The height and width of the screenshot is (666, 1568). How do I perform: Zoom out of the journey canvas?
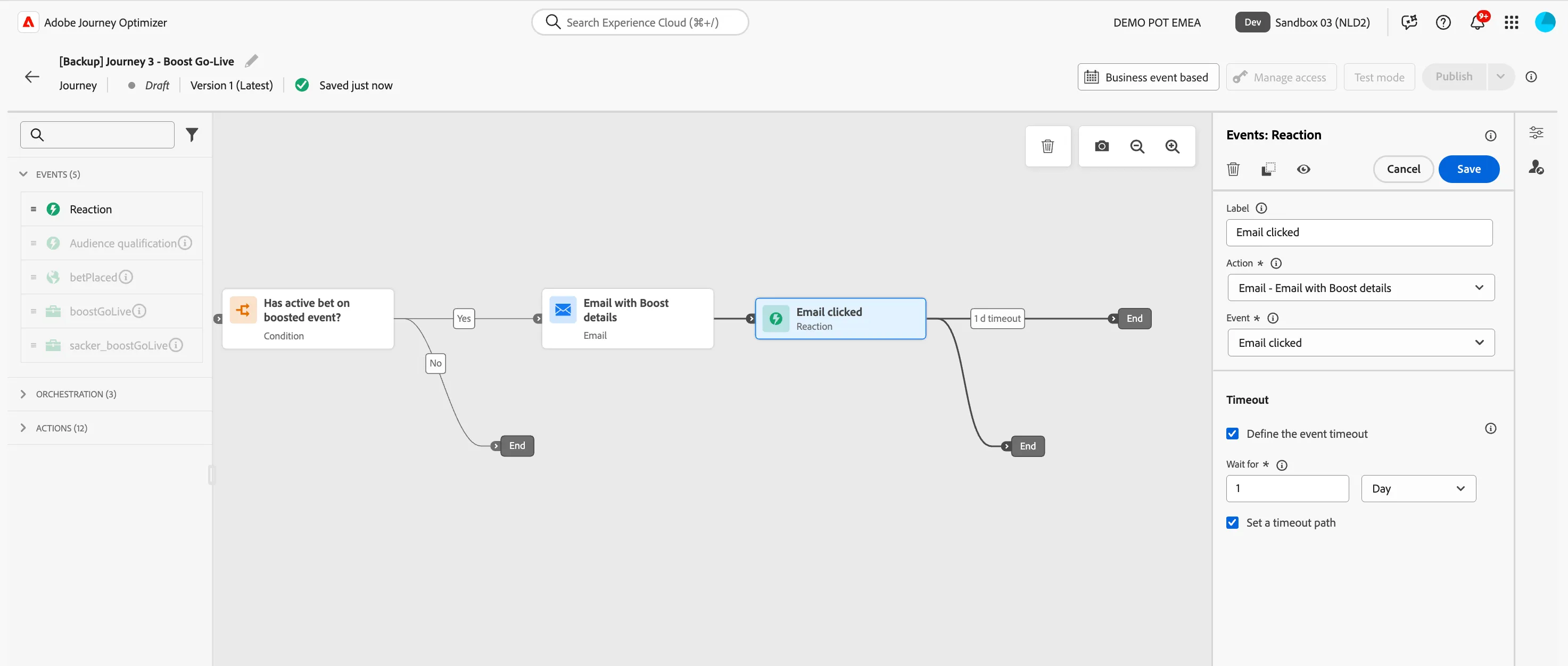click(1137, 146)
